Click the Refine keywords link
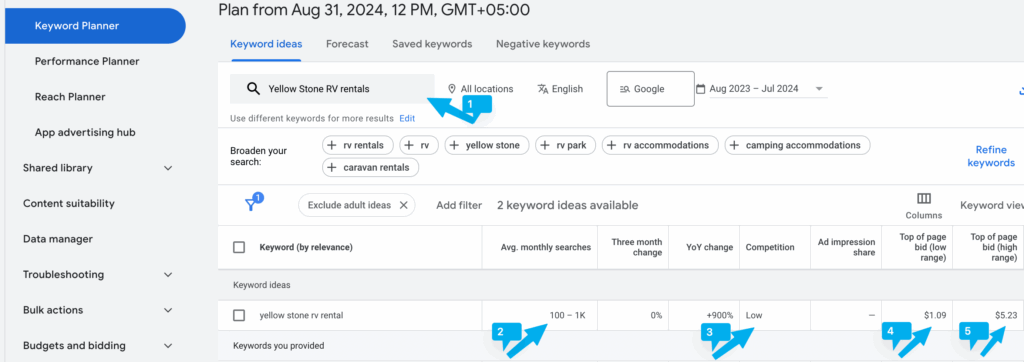This screenshot has width=1024, height=362. click(991, 156)
